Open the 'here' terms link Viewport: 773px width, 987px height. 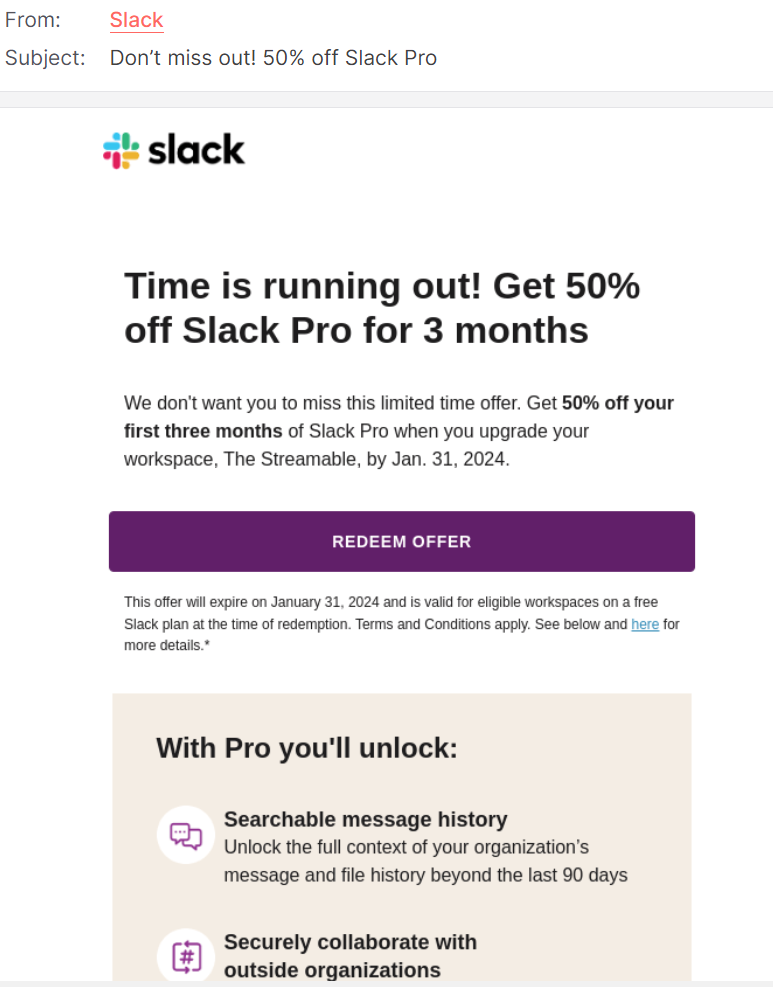[645, 624]
